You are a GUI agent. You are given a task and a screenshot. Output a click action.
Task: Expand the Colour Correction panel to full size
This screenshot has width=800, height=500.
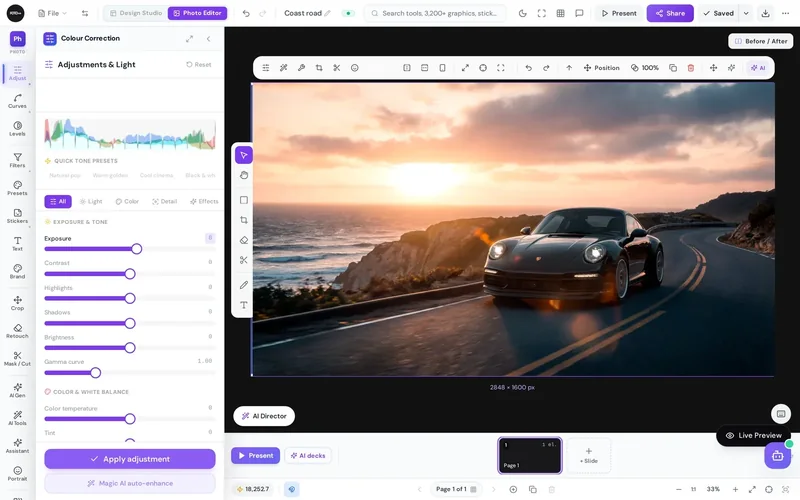point(189,39)
